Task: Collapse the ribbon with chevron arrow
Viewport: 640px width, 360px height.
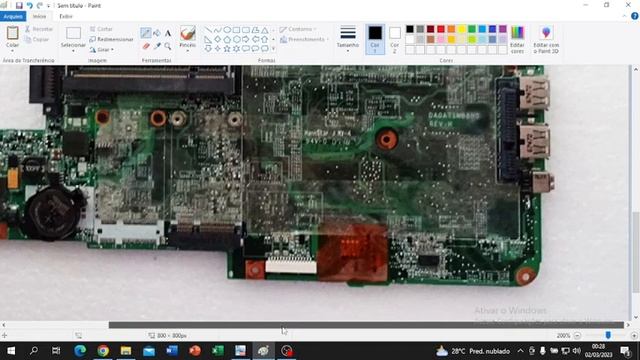Action: 624,16
